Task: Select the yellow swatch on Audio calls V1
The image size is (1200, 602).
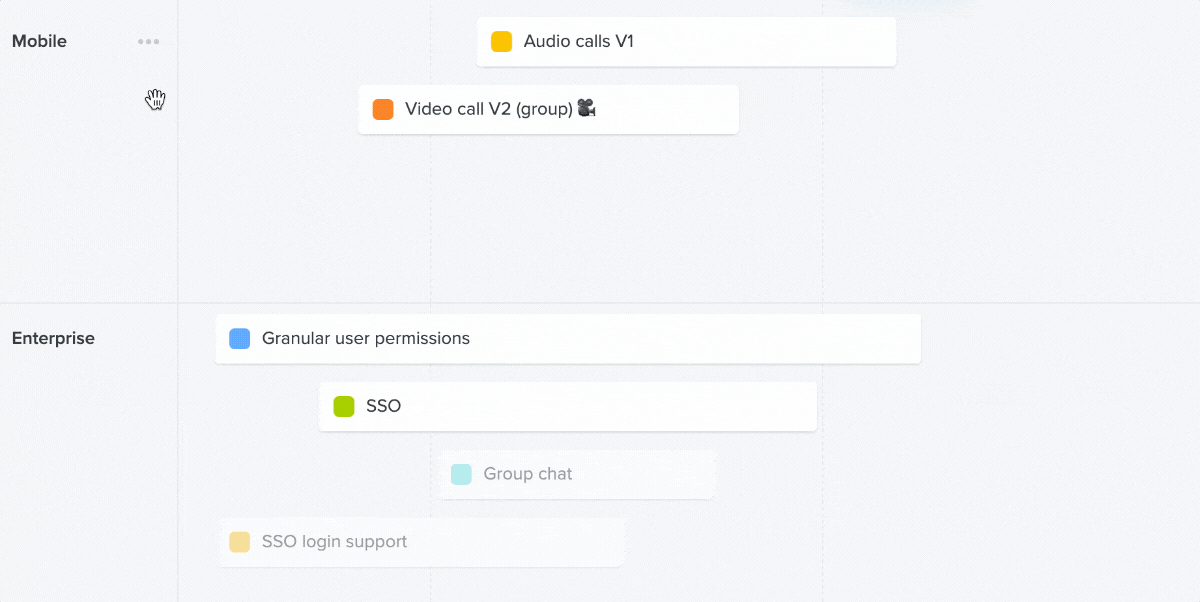Action: (x=502, y=42)
